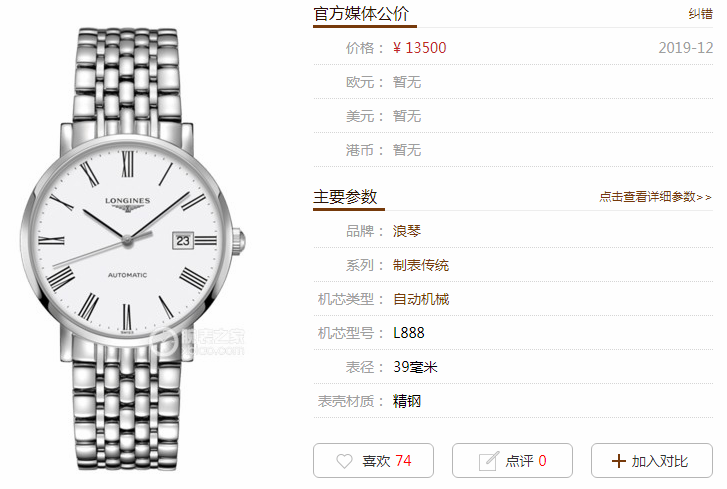Click the movement model L888

coord(408,333)
